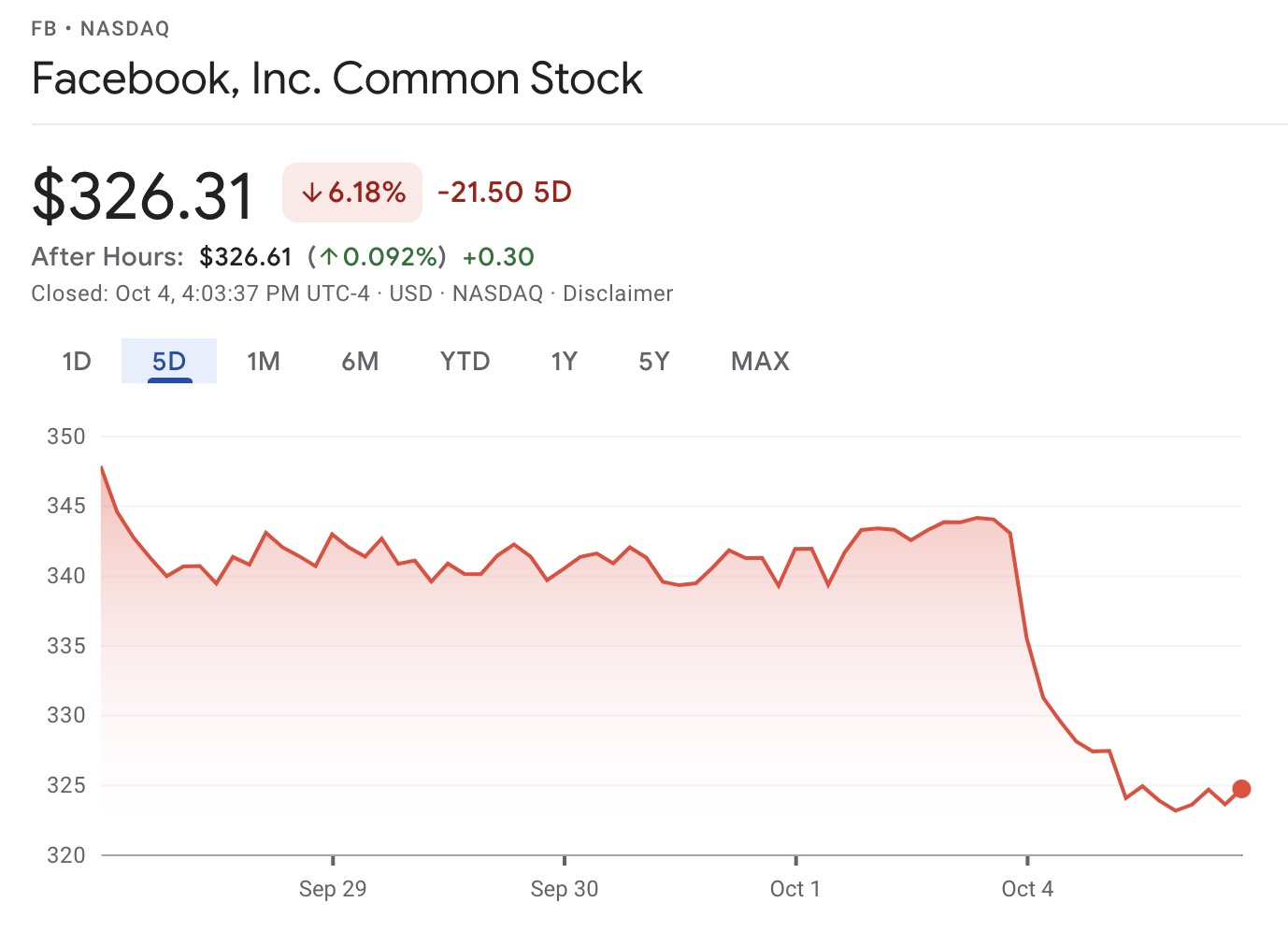Show year-to-date YTD chart
1288x931 pixels.
pyautogui.click(x=465, y=362)
